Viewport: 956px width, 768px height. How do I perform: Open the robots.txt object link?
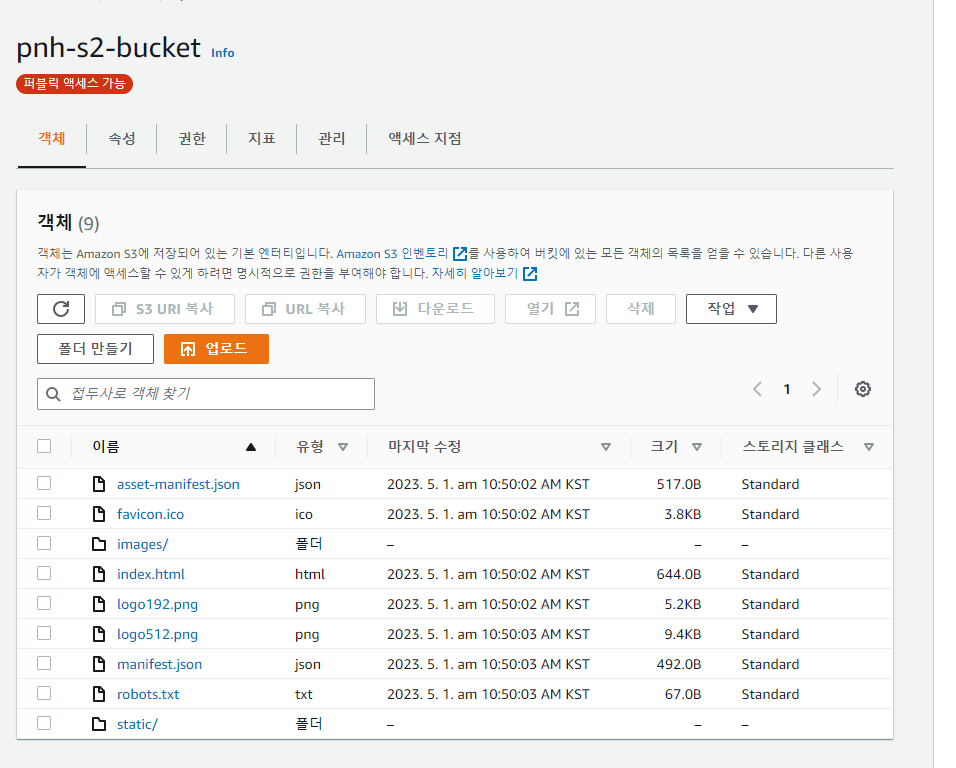(148, 694)
